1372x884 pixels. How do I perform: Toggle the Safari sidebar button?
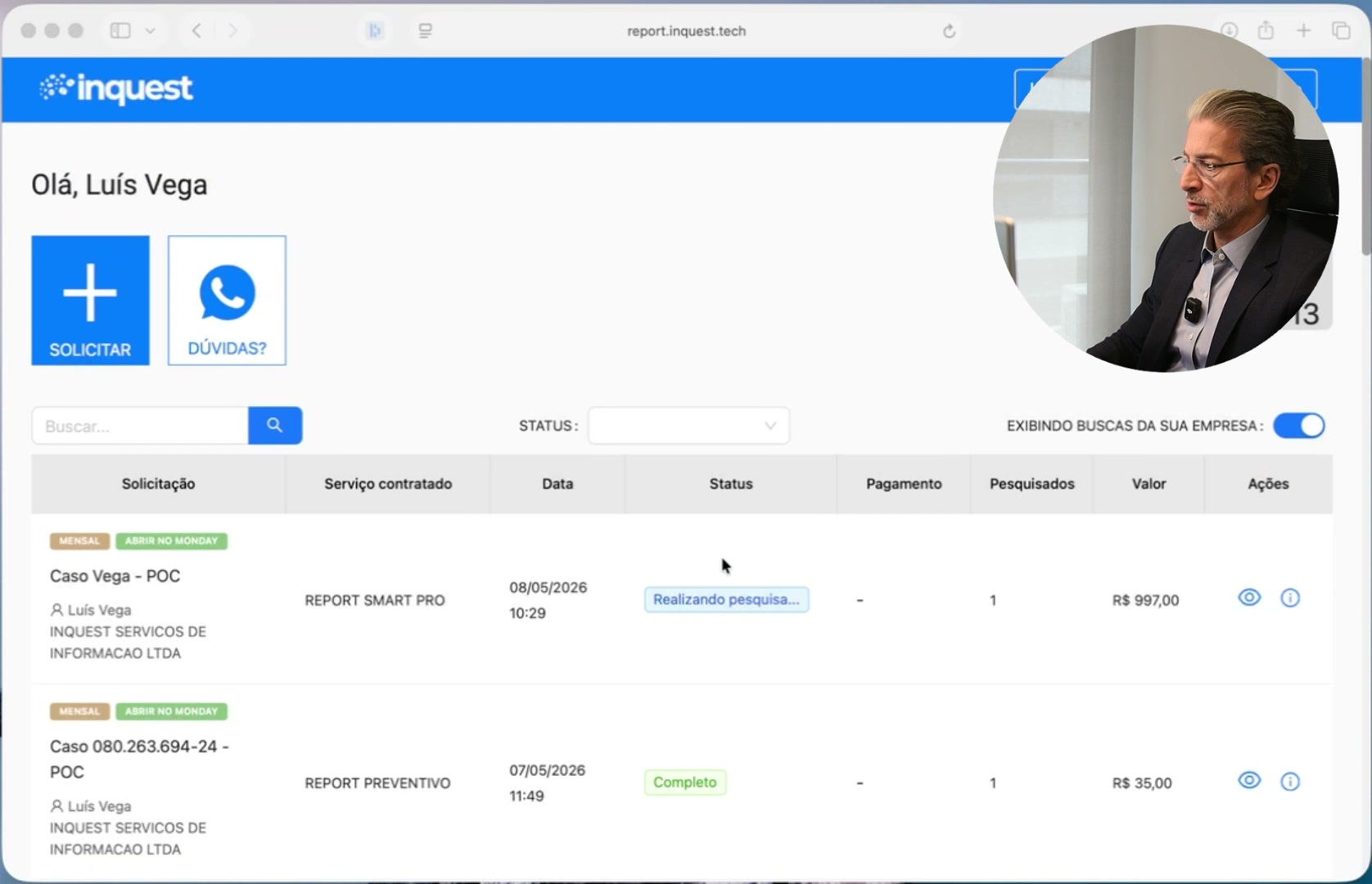pos(120,31)
